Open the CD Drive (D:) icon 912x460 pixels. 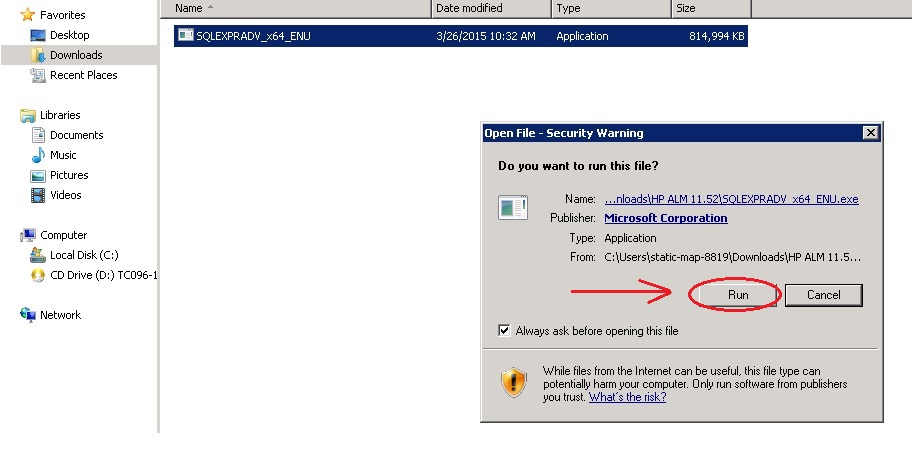[38, 275]
